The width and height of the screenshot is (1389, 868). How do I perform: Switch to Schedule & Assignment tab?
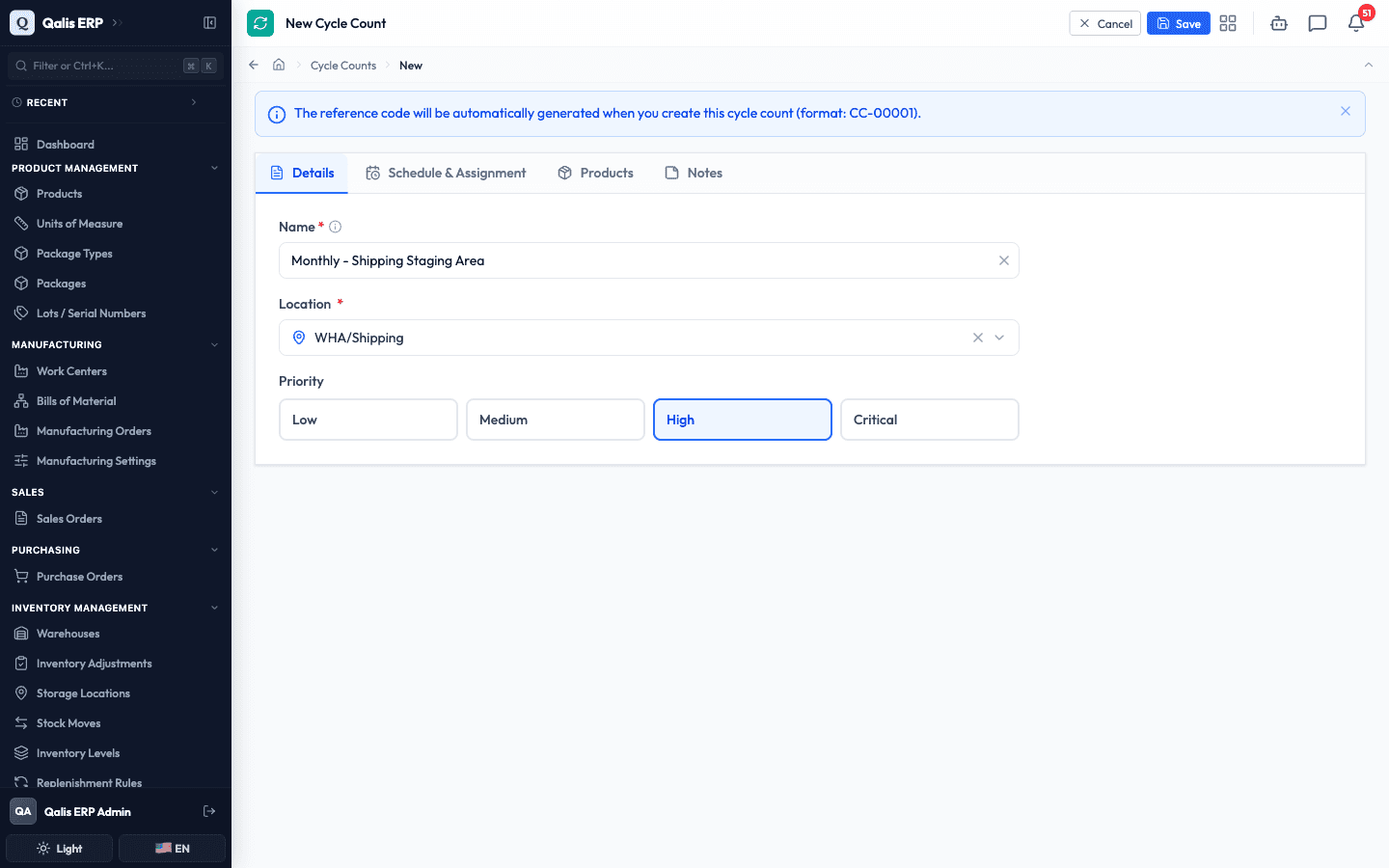[x=446, y=174]
